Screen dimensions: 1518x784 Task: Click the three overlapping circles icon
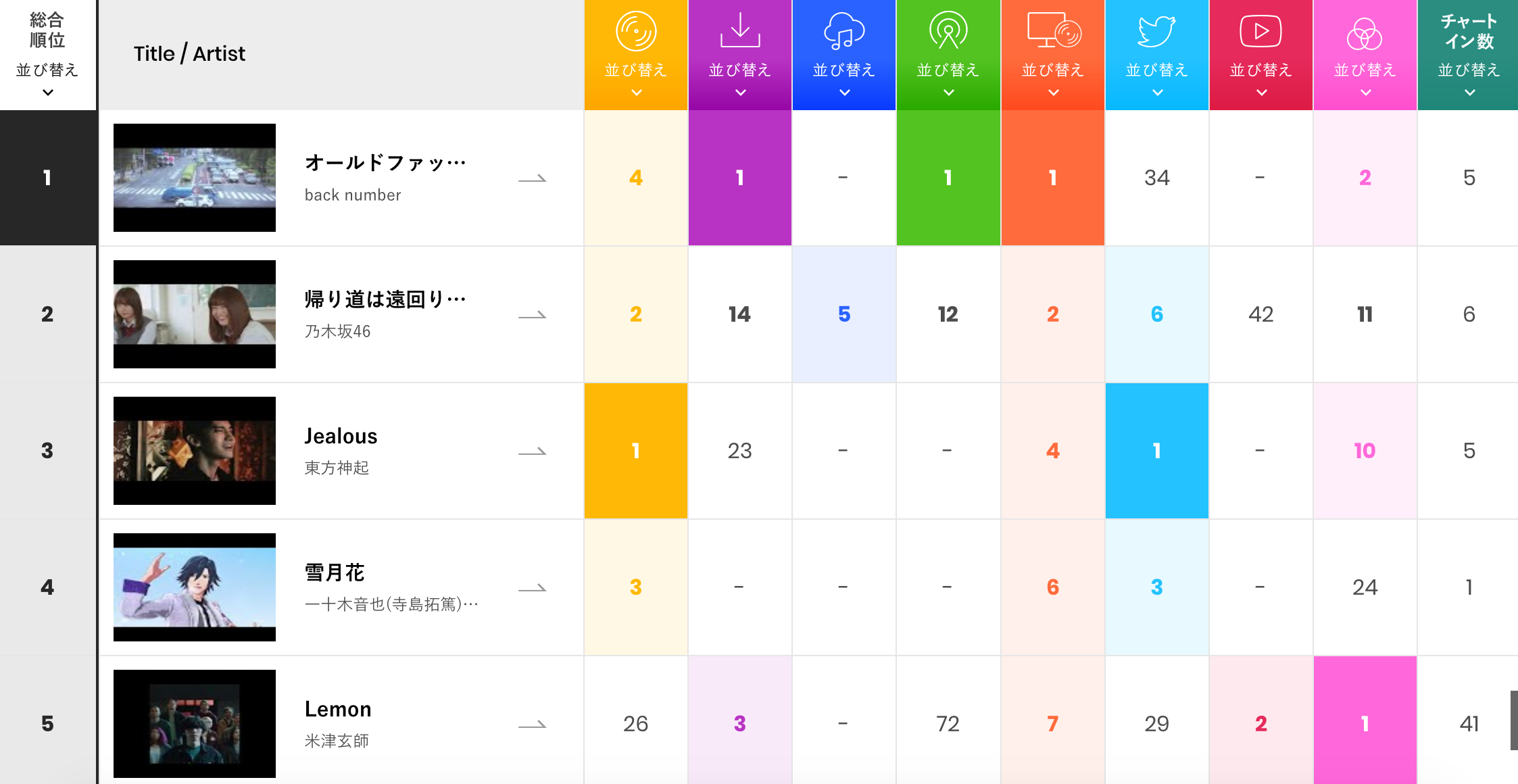[x=1365, y=34]
